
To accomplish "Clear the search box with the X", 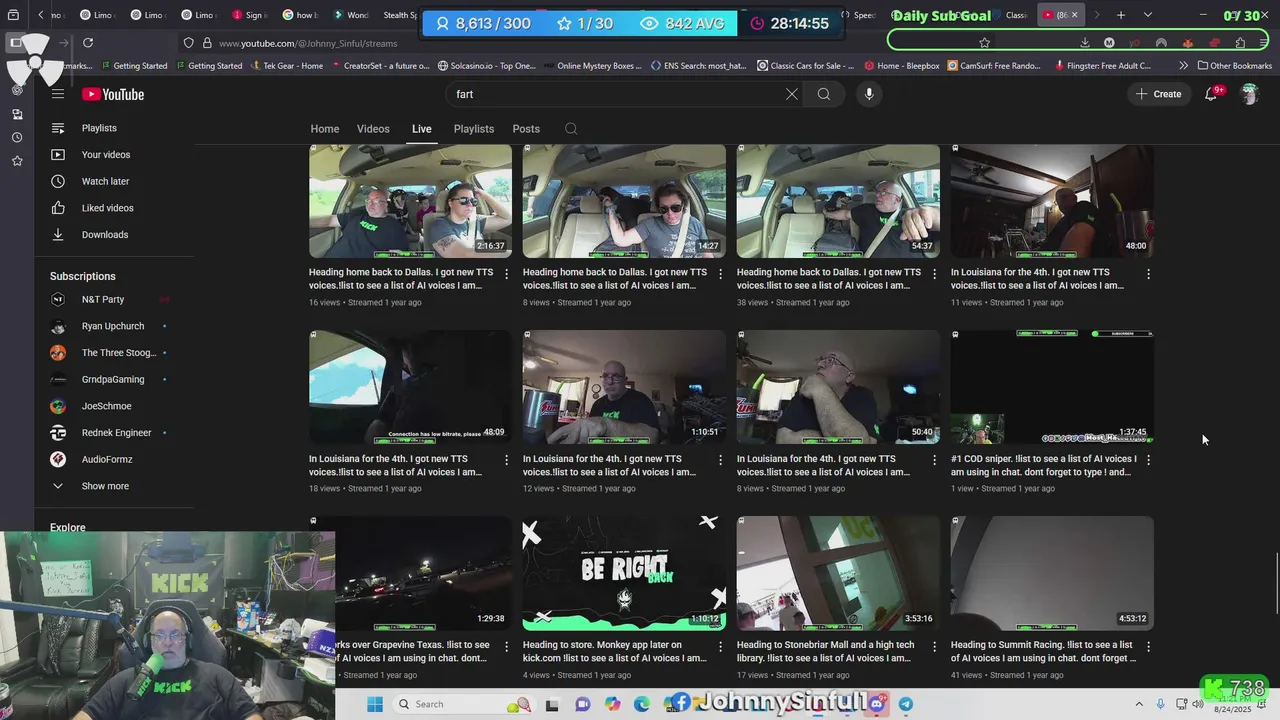I will pyautogui.click(x=791, y=94).
